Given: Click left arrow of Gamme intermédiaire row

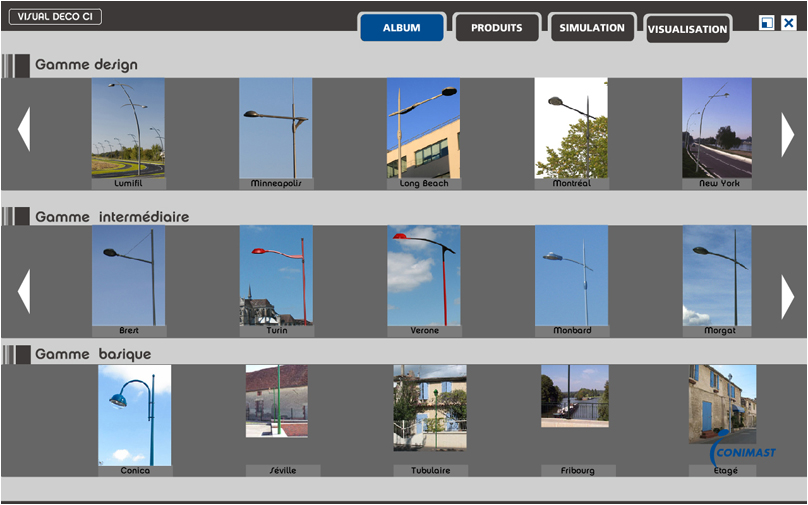Looking at the screenshot, I should coord(24,292).
